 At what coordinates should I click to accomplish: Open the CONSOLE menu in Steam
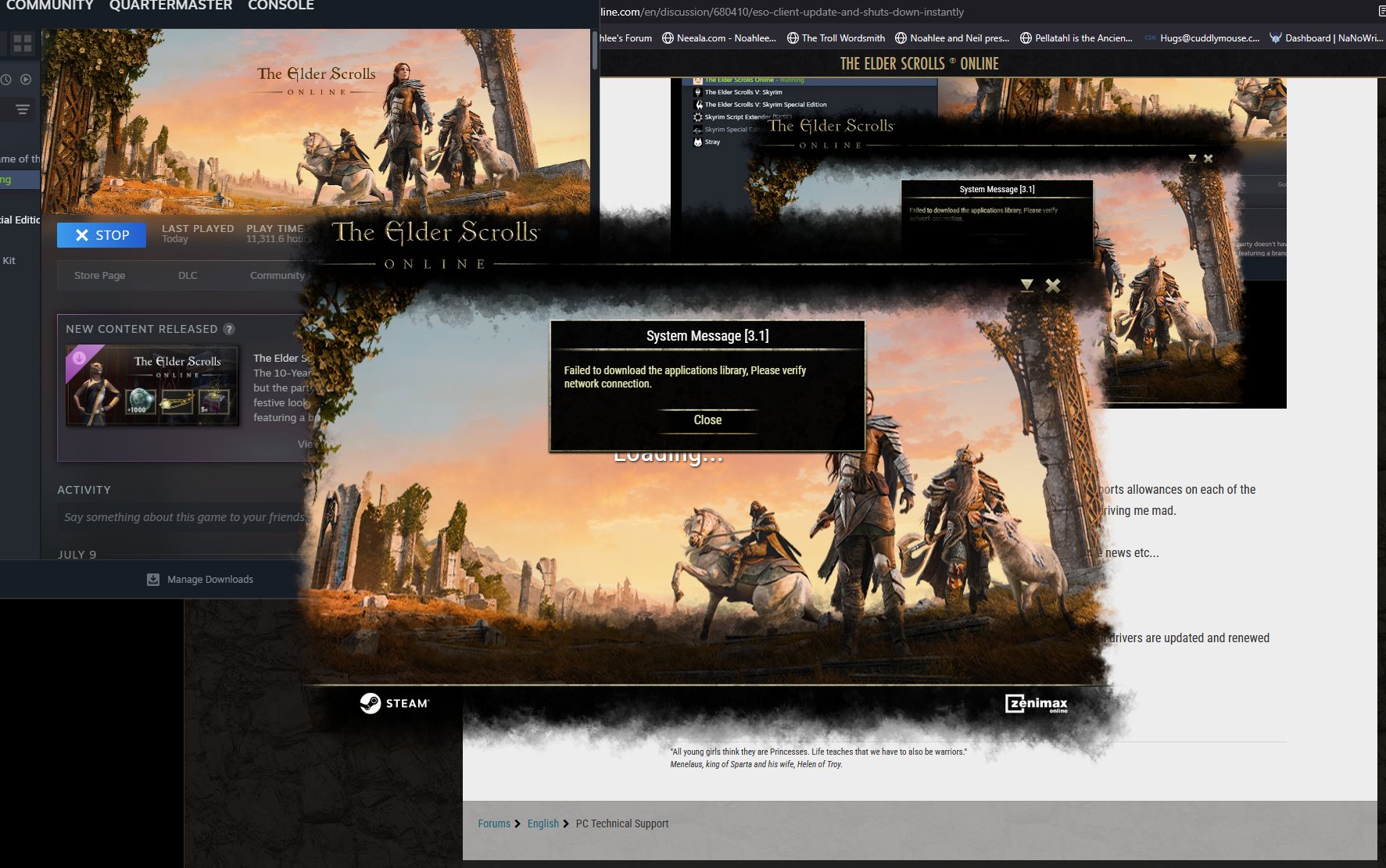[x=281, y=5]
